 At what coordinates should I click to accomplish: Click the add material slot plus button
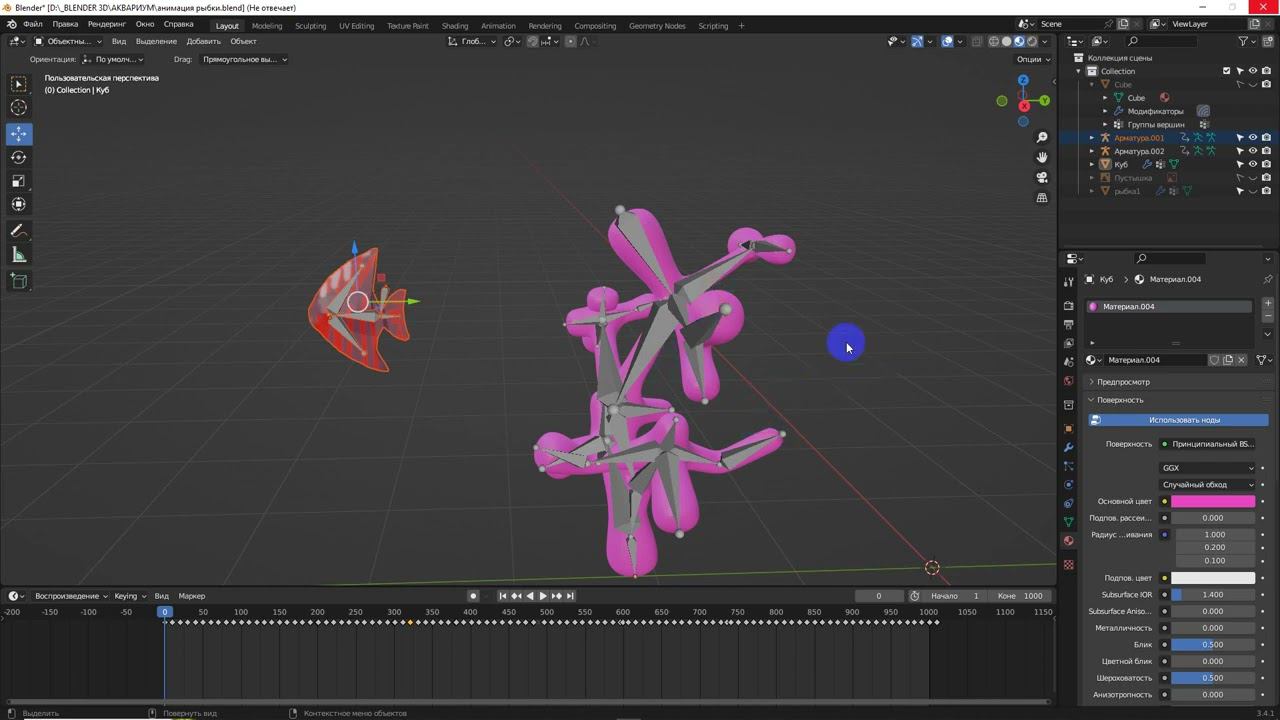tap(1268, 303)
